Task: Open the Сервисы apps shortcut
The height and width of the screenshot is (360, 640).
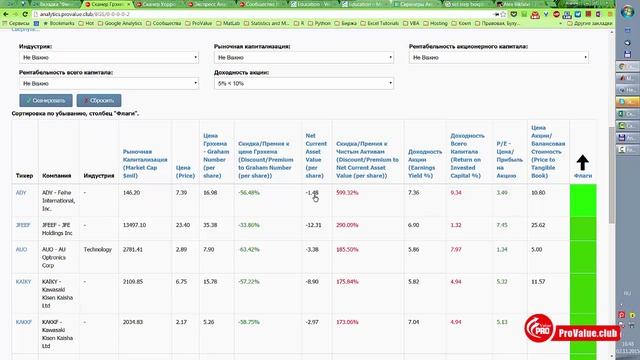Action: coord(16,23)
